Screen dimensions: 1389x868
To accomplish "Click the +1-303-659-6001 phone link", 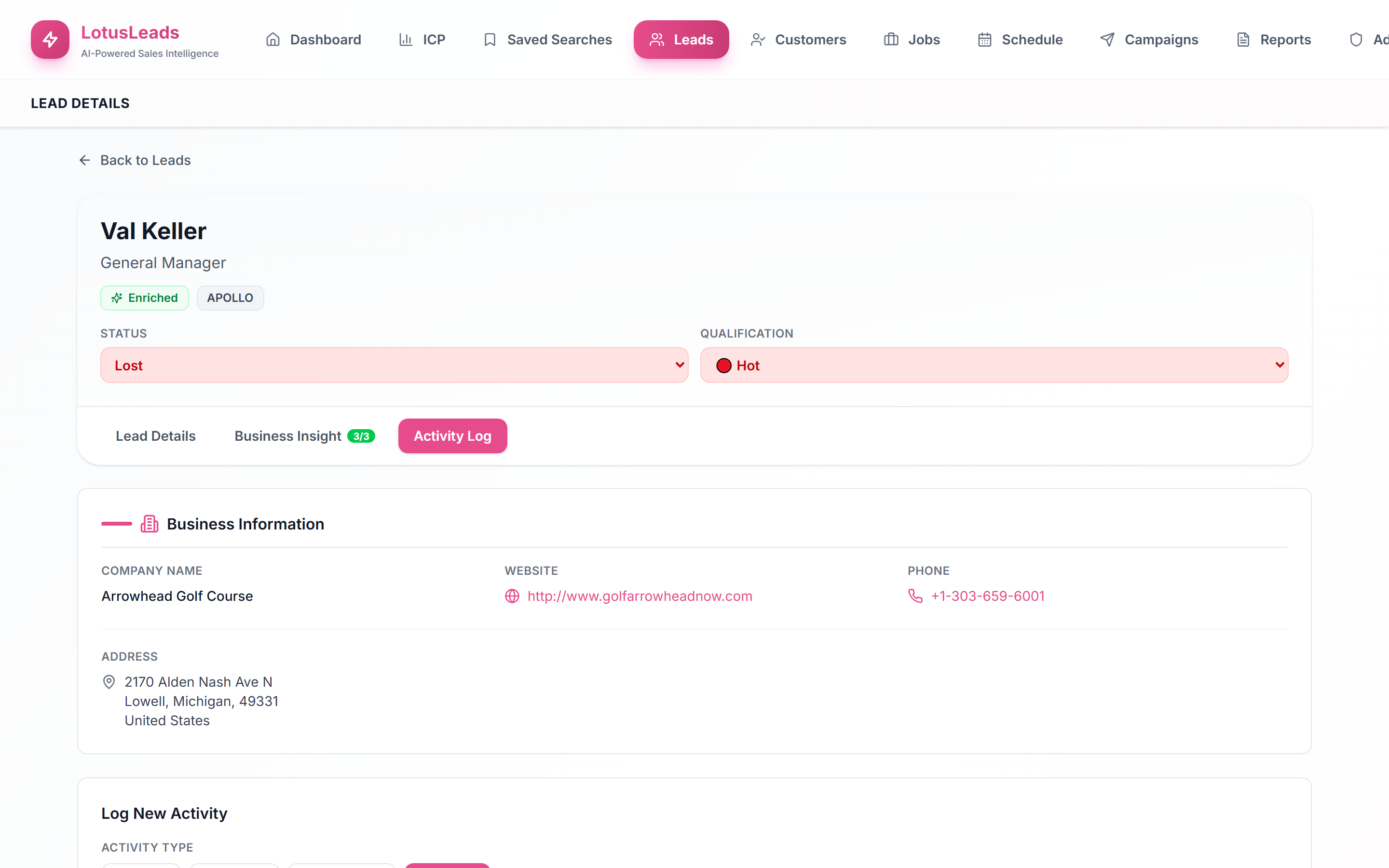I will click(987, 596).
